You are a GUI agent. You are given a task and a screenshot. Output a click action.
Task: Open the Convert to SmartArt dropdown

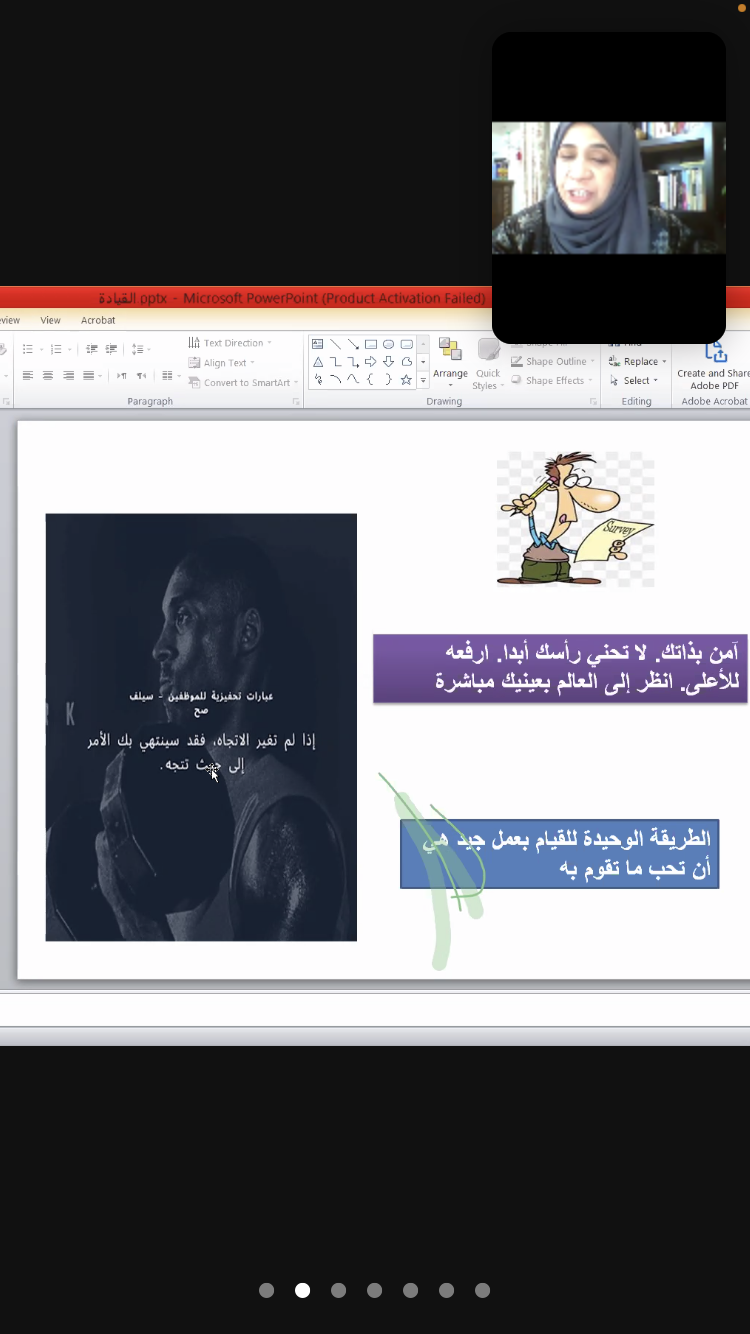tap(244, 383)
